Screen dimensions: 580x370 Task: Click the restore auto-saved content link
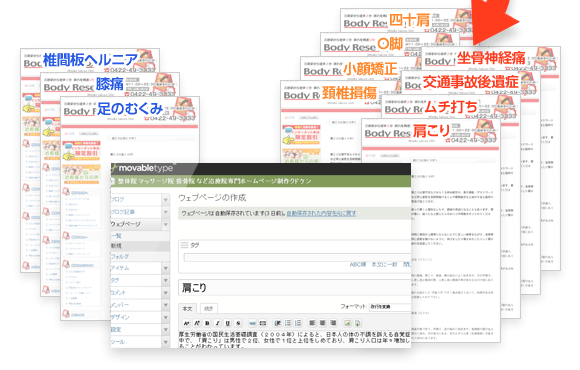point(321,213)
